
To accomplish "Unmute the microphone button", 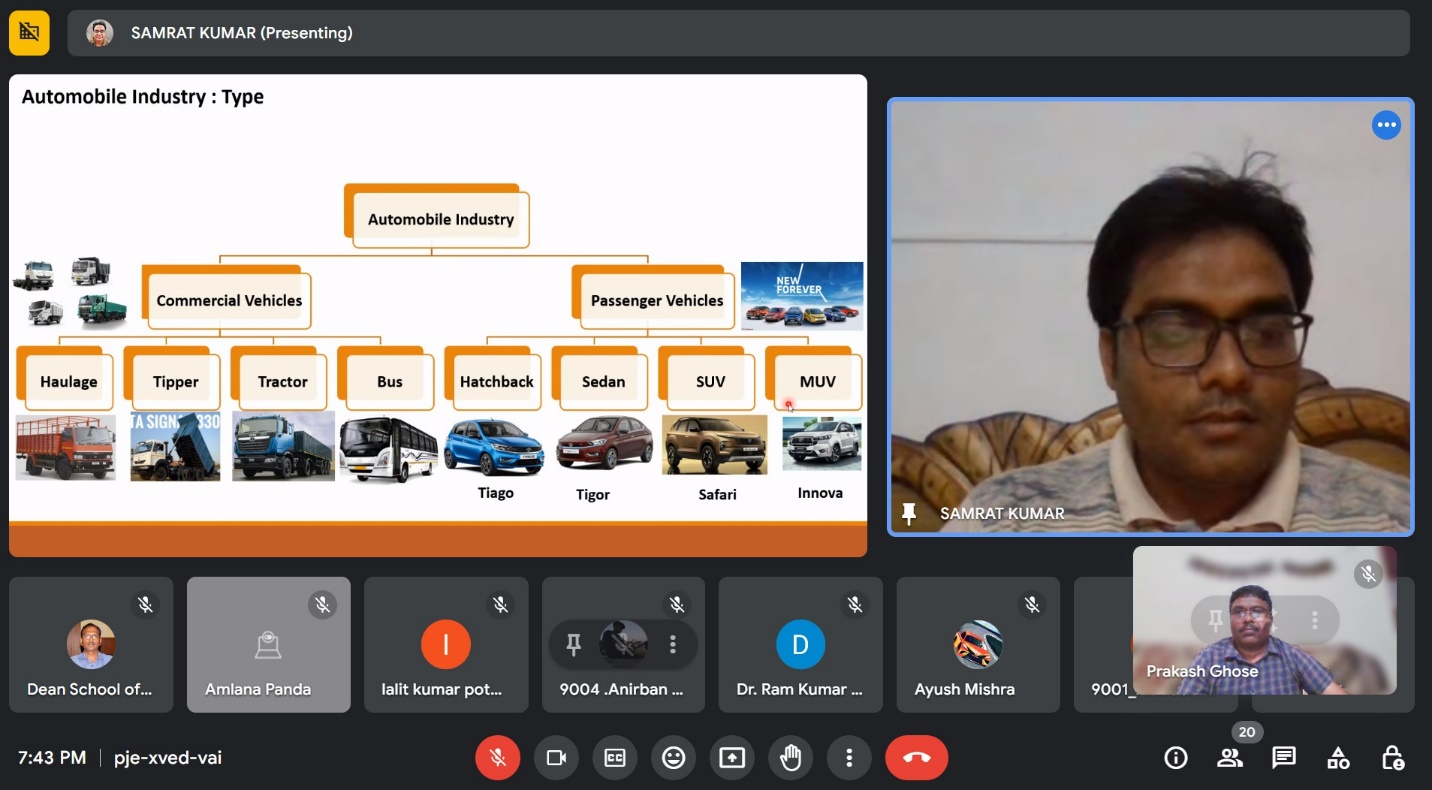I will 497,758.
